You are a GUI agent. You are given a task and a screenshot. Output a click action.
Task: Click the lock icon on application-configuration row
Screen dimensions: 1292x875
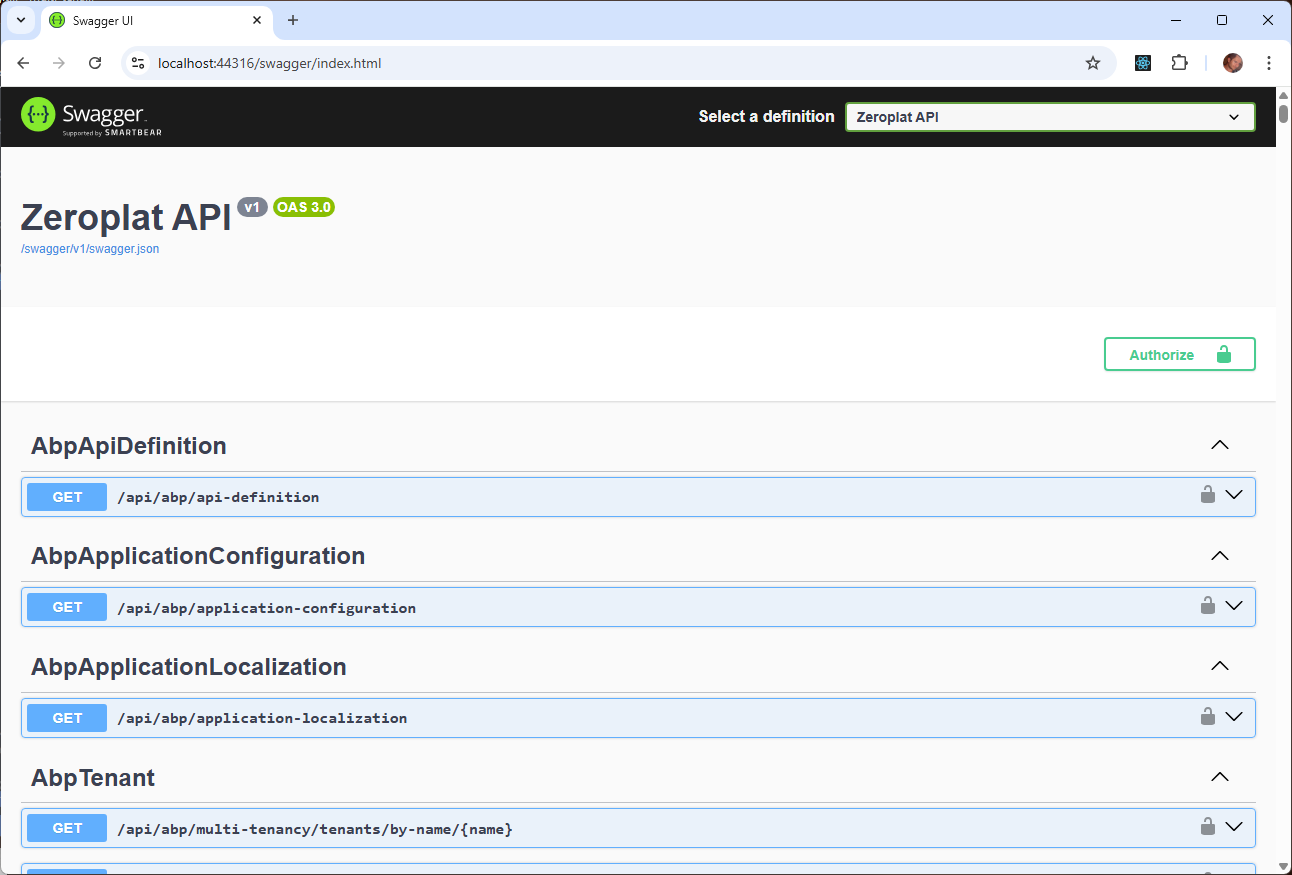(x=1207, y=605)
